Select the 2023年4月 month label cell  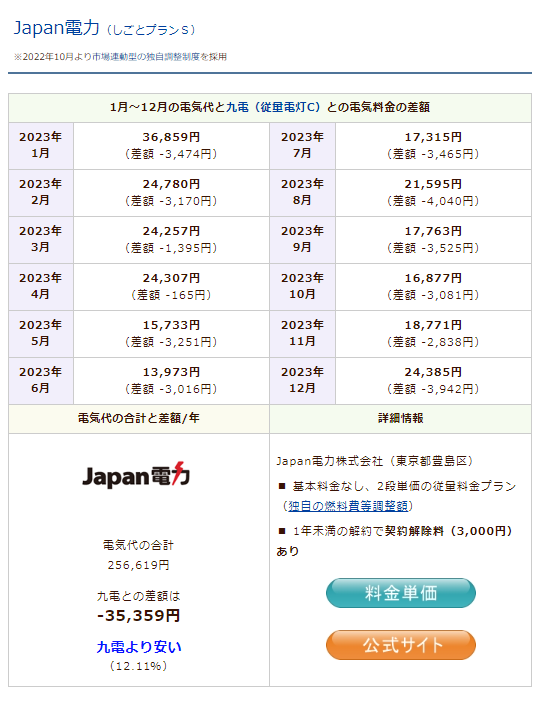click(x=41, y=287)
